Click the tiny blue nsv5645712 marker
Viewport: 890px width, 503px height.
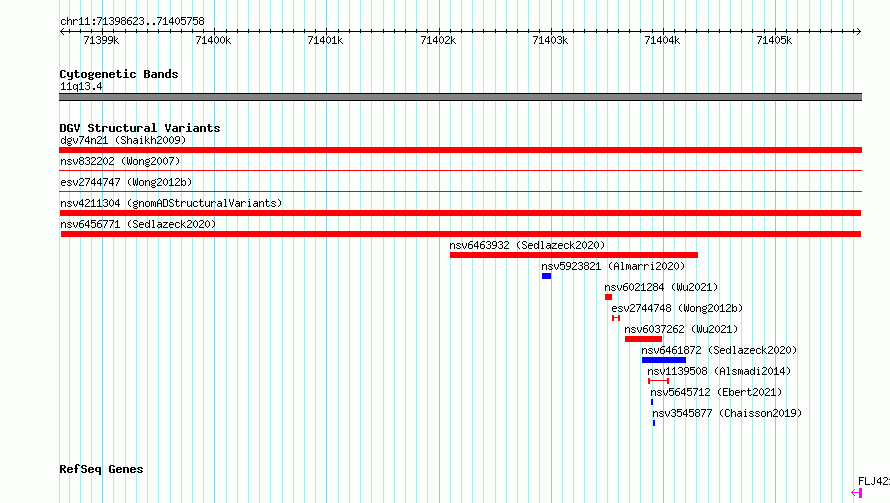(652, 402)
